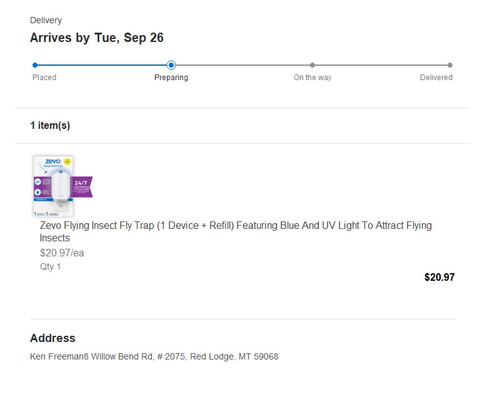Click the Arrives by Tue, Sep 26 heading
The height and width of the screenshot is (404, 500).
tap(97, 38)
